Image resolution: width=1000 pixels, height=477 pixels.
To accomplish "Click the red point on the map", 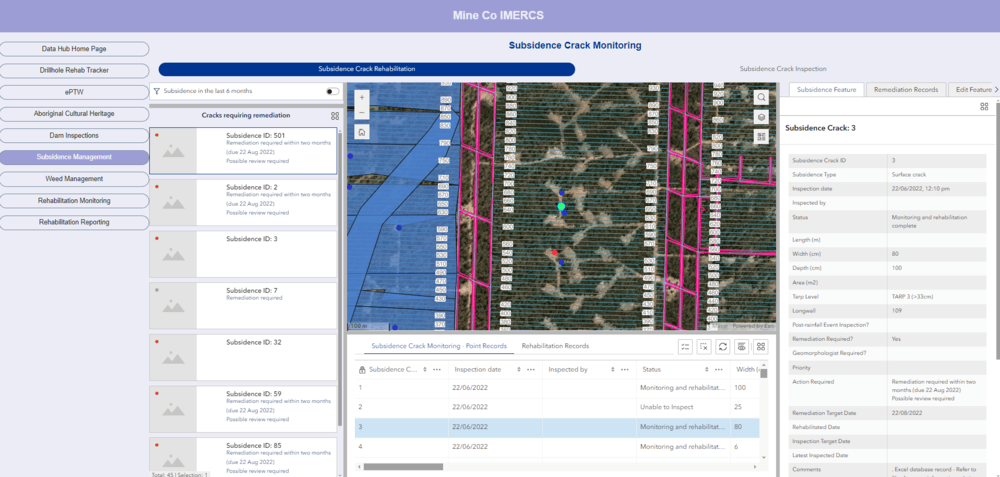I will pos(555,253).
